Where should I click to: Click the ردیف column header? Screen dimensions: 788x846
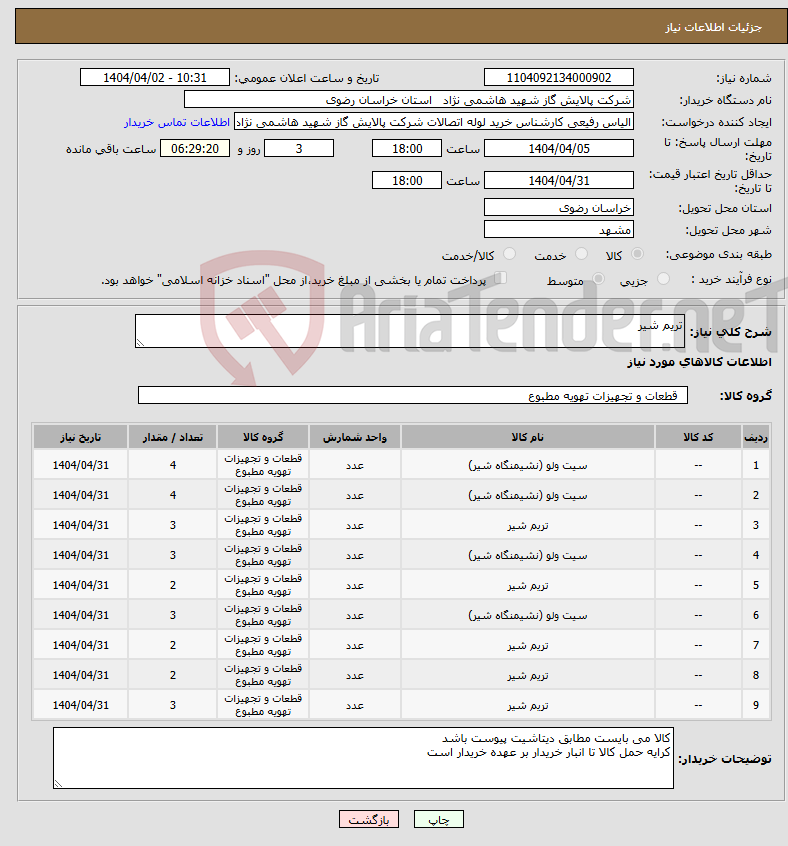(756, 437)
